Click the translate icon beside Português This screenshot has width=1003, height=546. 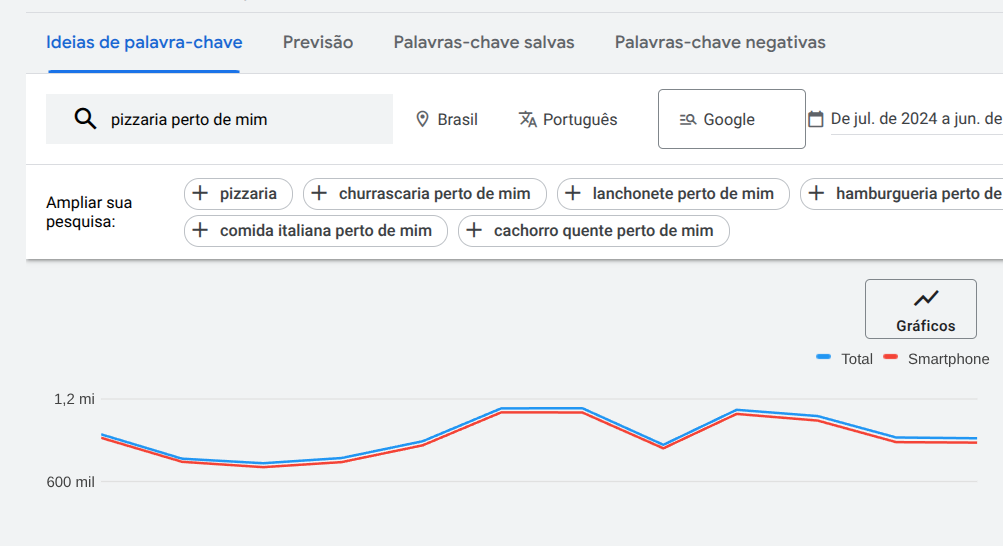(528, 120)
